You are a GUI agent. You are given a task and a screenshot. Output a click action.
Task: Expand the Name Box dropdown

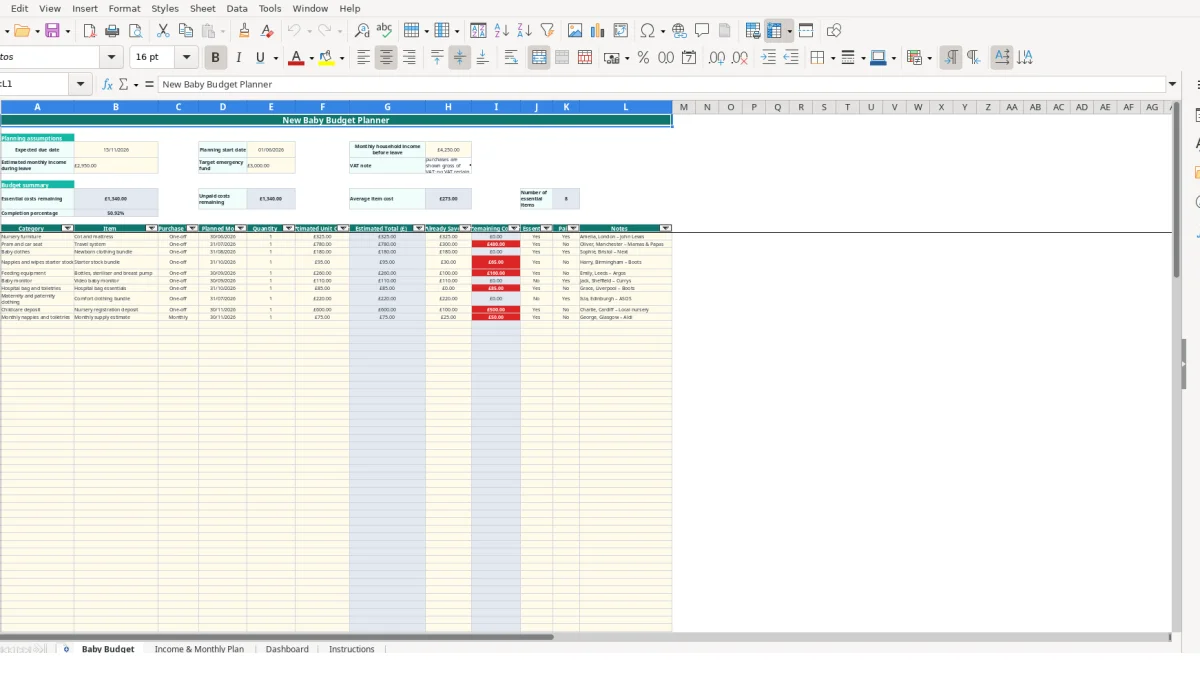click(x=80, y=85)
